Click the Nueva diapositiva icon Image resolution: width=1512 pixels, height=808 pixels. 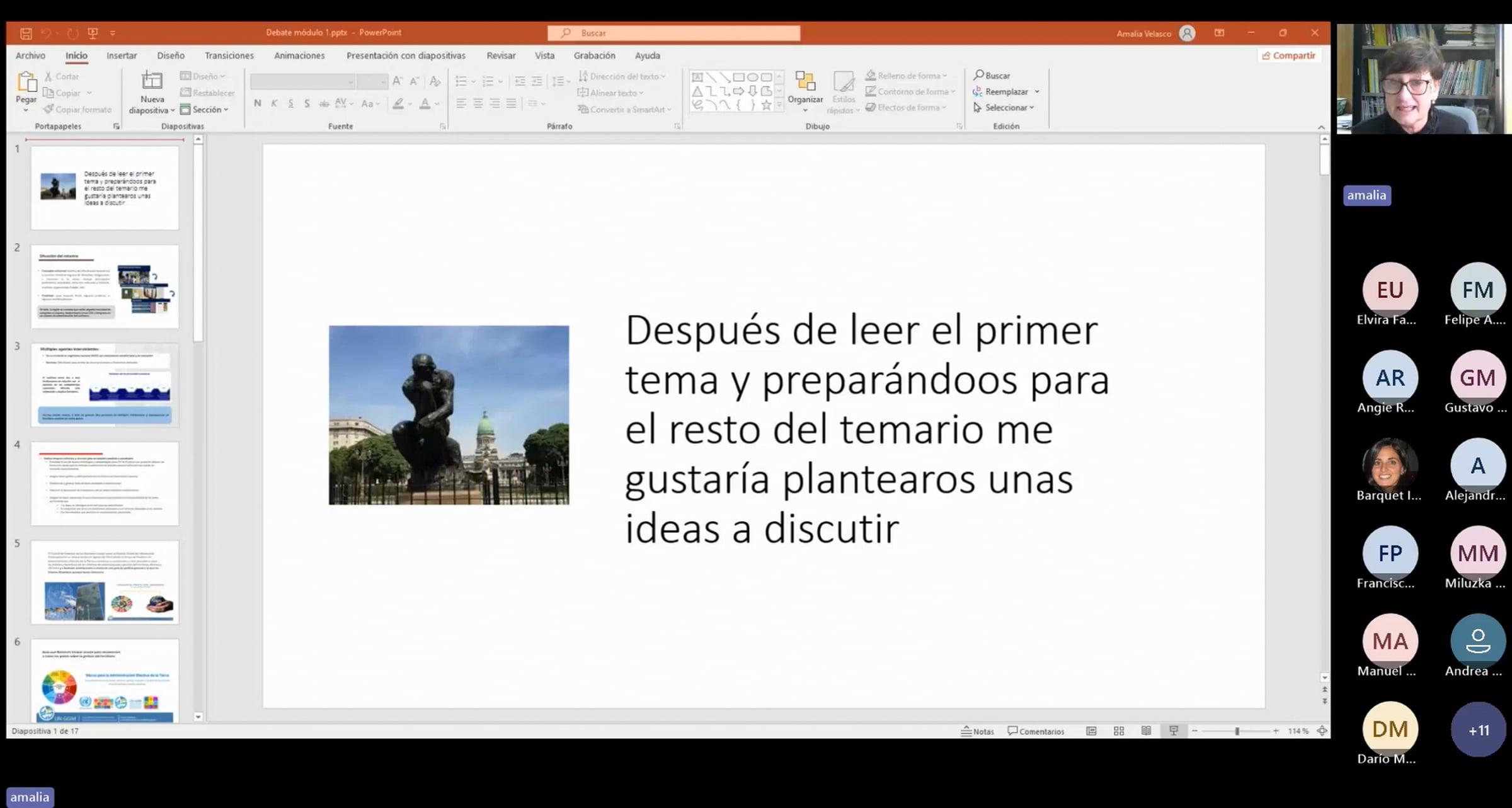pos(152,81)
